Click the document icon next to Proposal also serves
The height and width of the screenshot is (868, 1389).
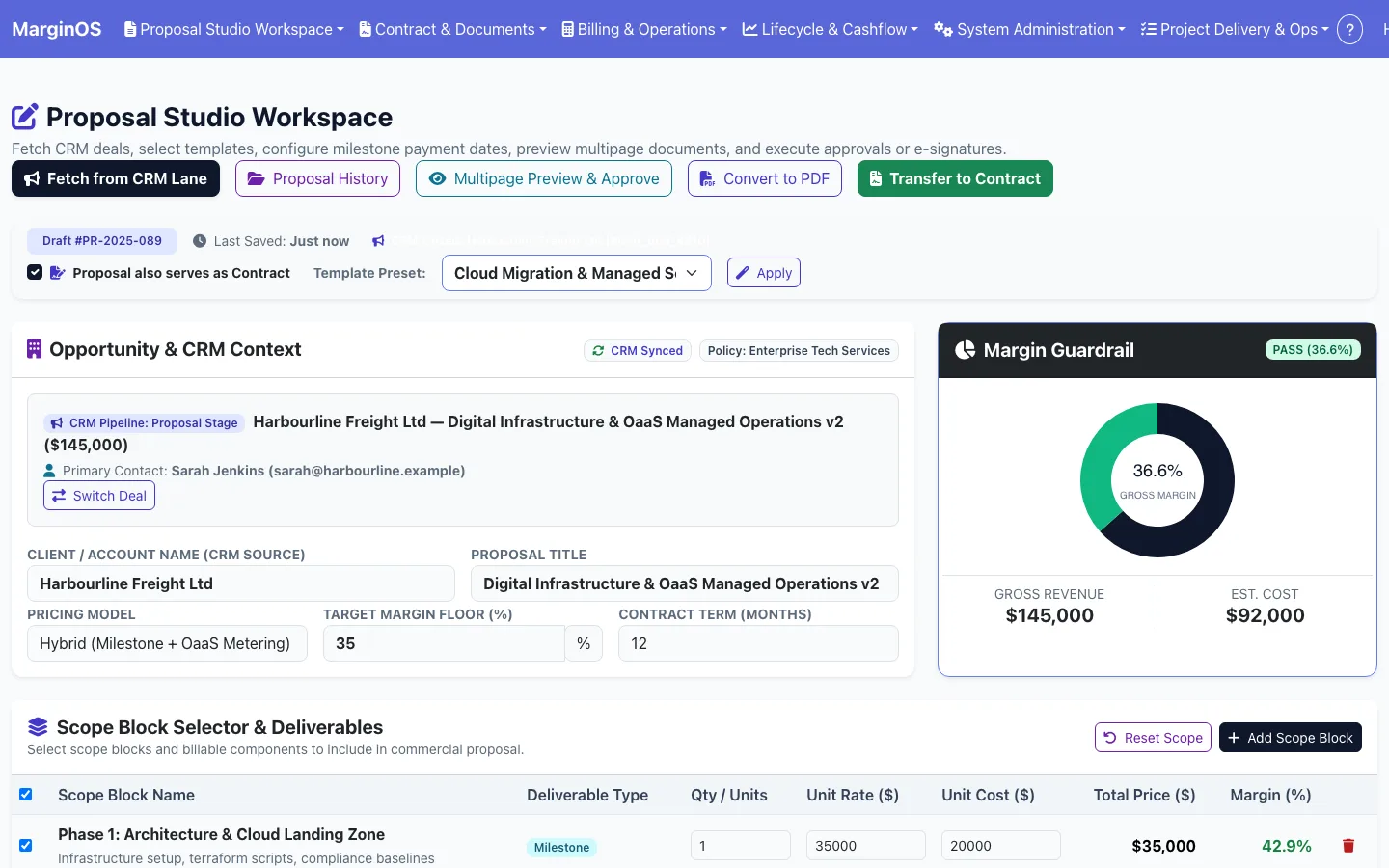[57, 273]
